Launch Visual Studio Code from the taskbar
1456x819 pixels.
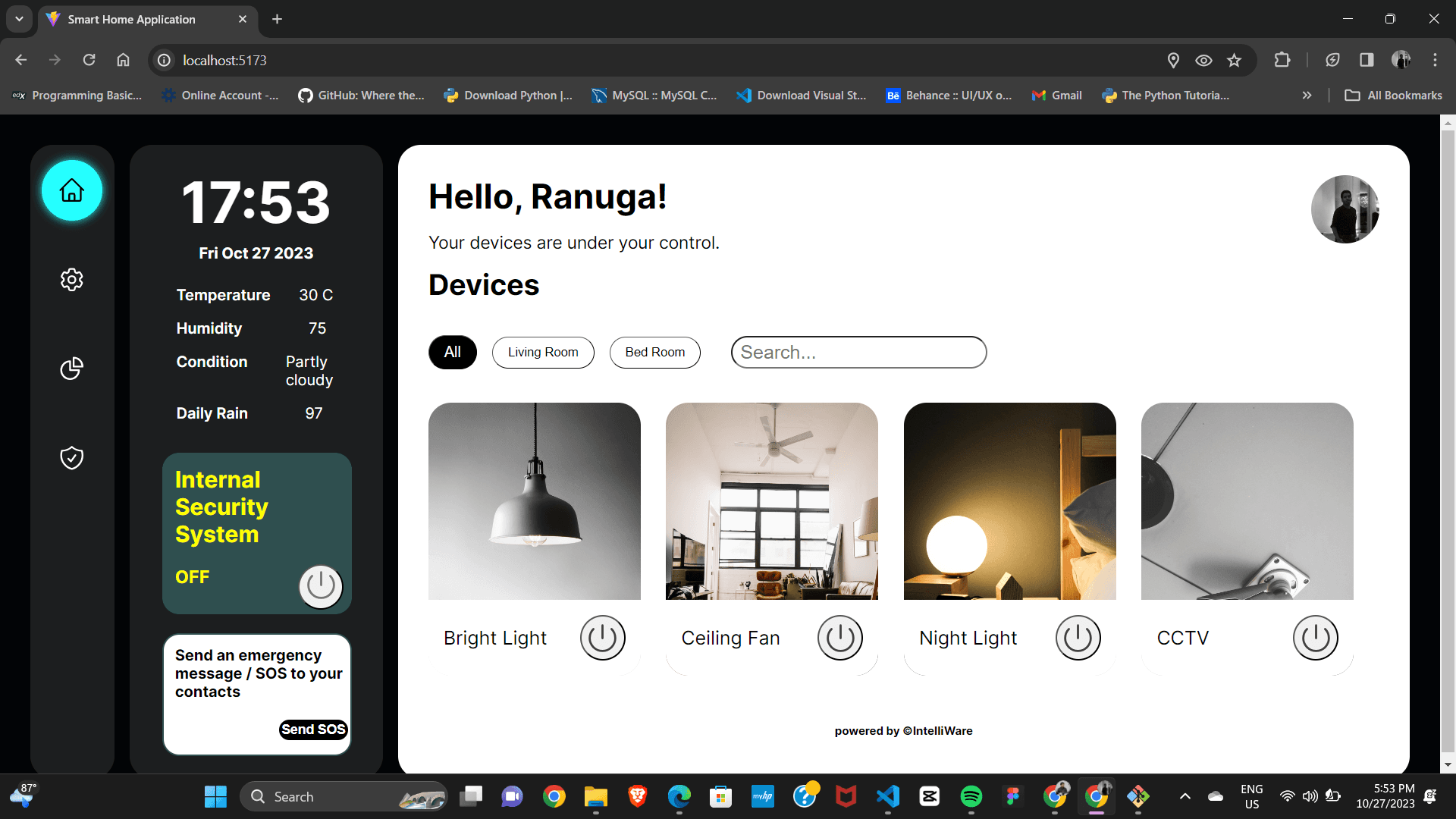pyautogui.click(x=887, y=796)
